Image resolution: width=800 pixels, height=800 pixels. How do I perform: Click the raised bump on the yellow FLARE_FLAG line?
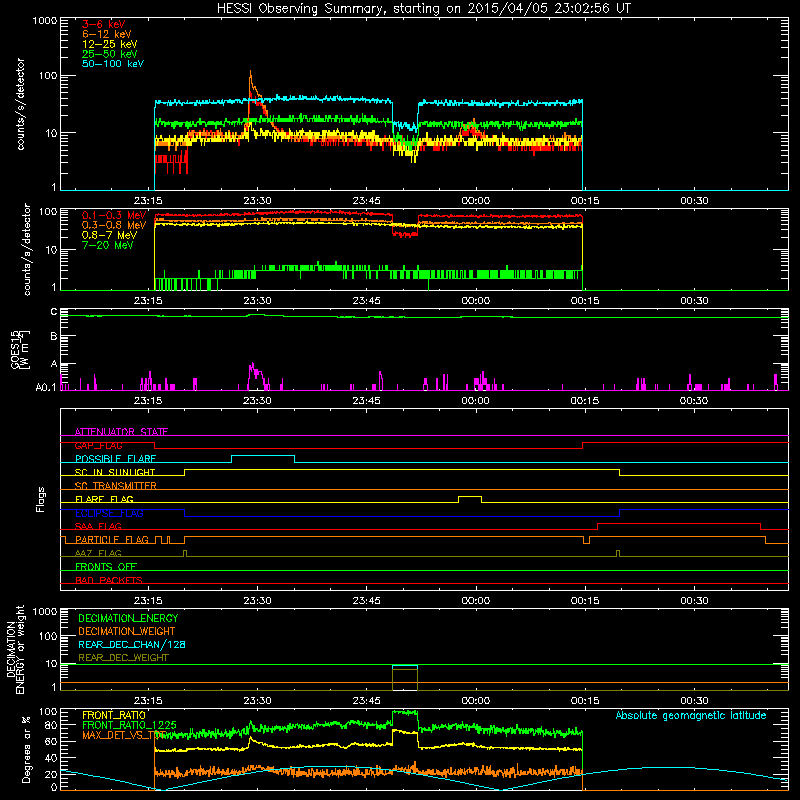coord(470,496)
